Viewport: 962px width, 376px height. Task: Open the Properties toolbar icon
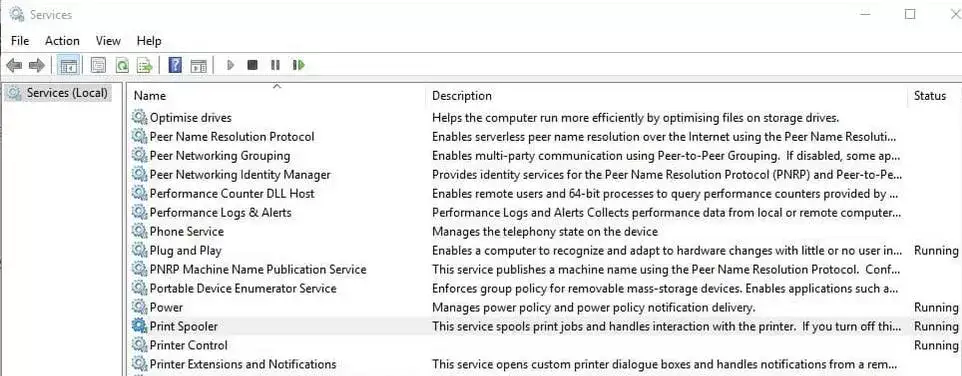pyautogui.click(x=98, y=65)
